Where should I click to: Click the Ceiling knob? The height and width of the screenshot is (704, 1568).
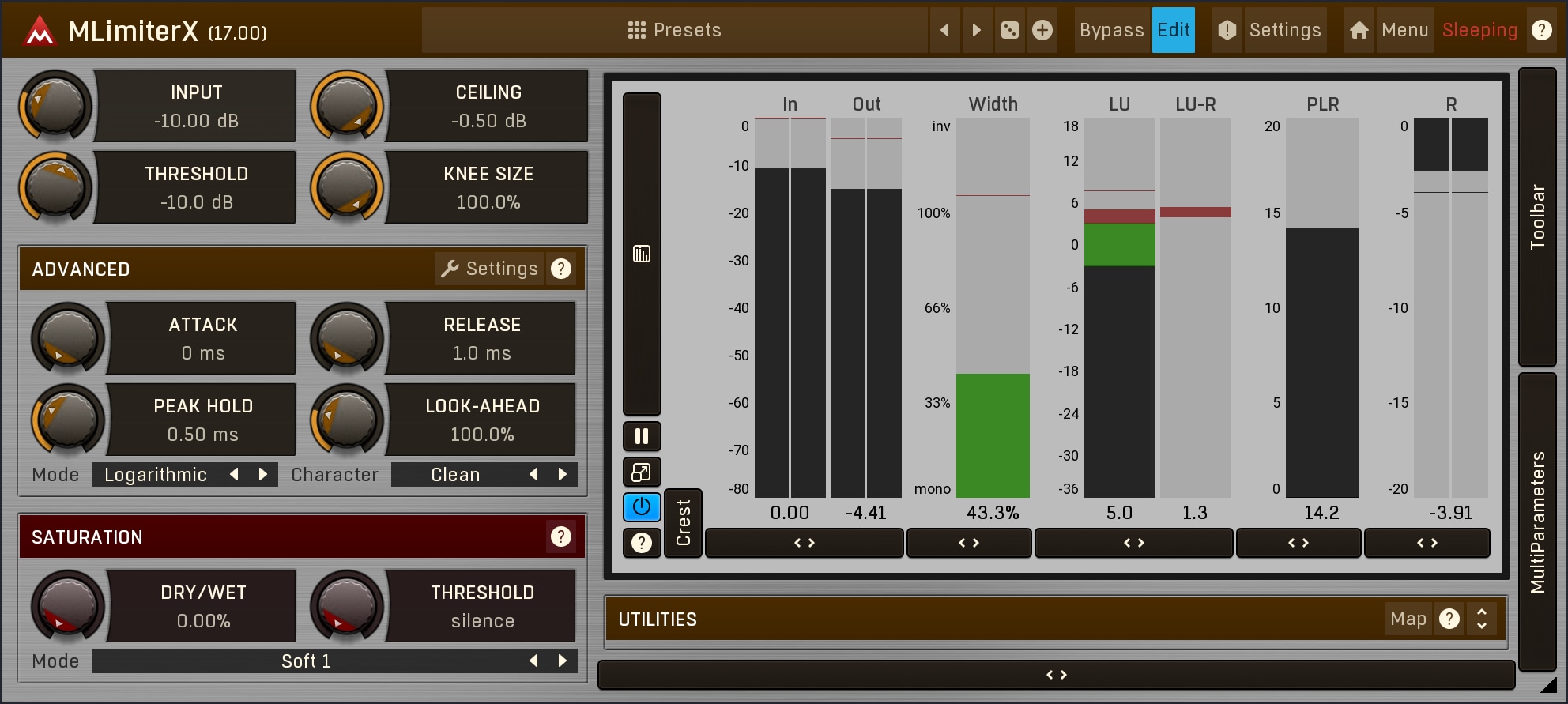(x=347, y=106)
